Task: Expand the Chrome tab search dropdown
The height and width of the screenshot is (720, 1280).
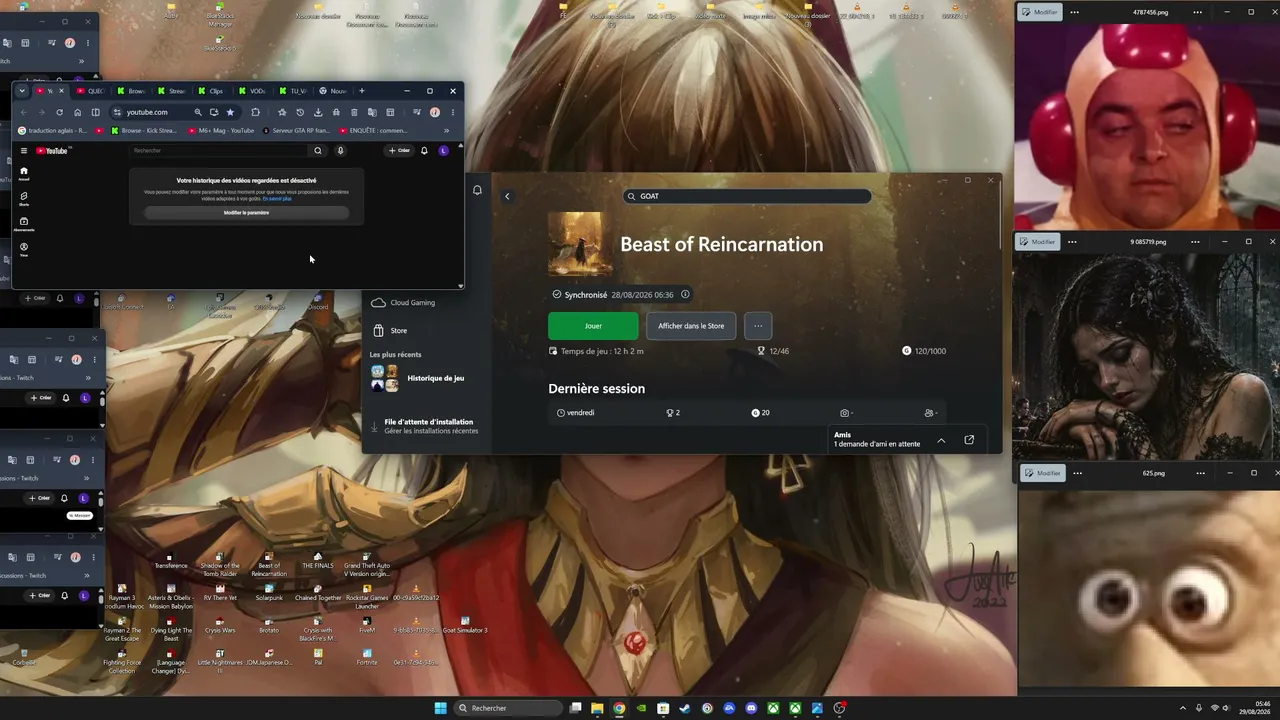Action: 22,91
